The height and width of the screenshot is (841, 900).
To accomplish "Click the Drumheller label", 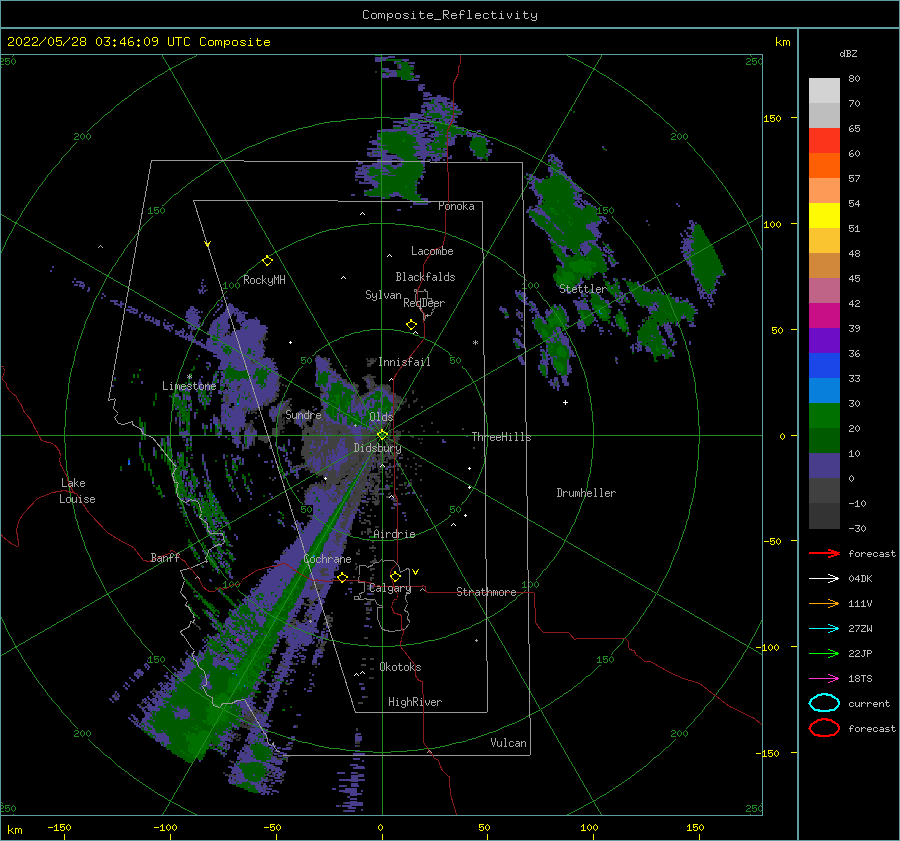I will pyautogui.click(x=586, y=493).
